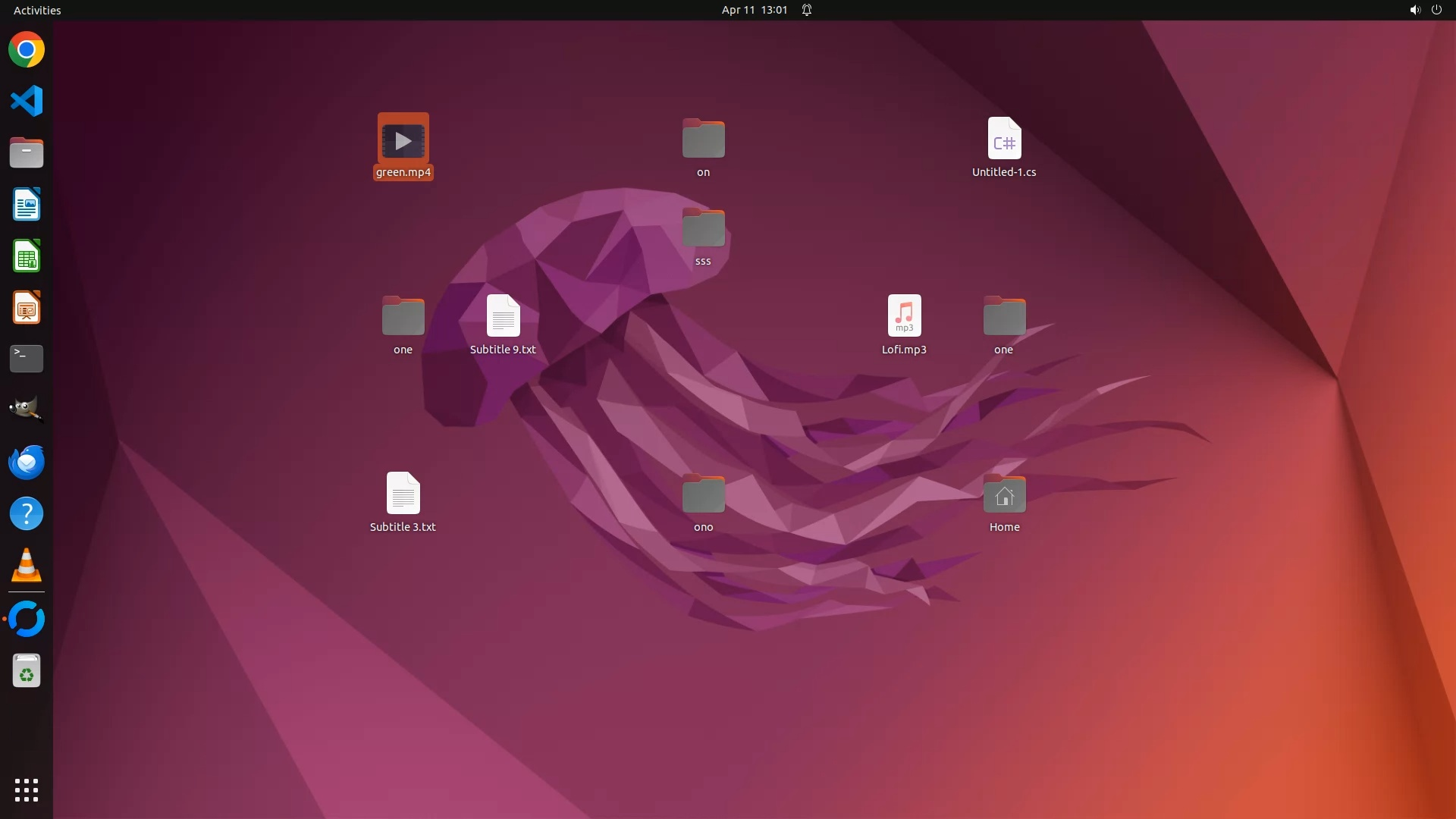Select the Untitled-1.cs file icon
The width and height of the screenshot is (1456, 819).
(x=1004, y=139)
